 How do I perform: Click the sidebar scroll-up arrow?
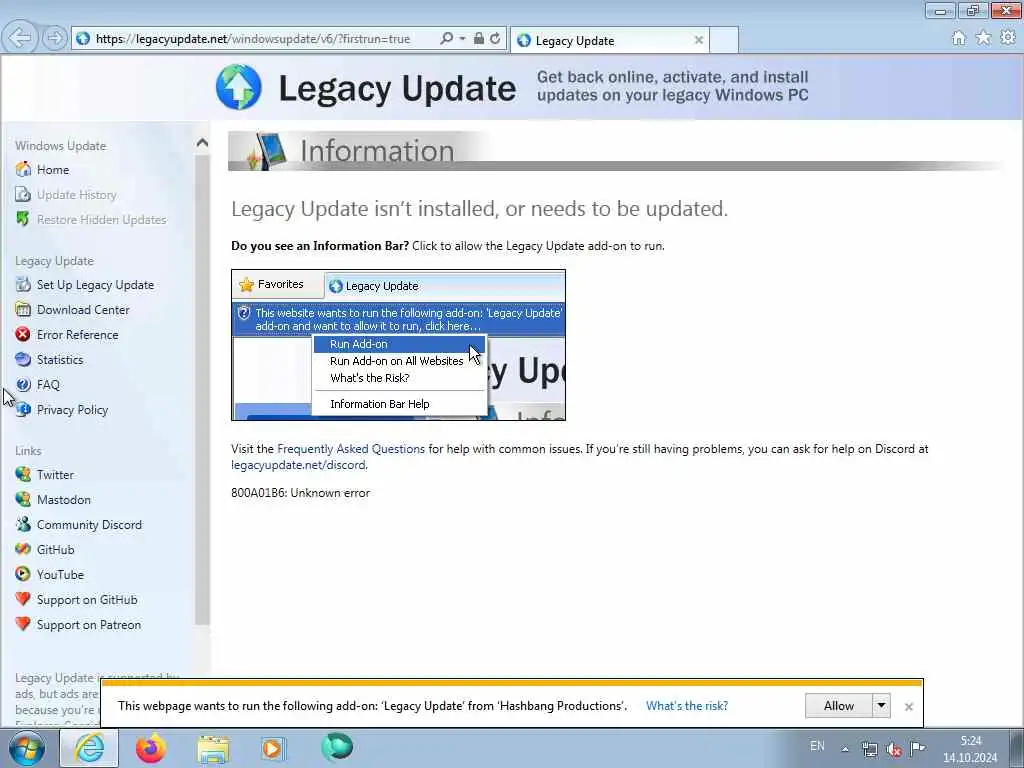202,142
